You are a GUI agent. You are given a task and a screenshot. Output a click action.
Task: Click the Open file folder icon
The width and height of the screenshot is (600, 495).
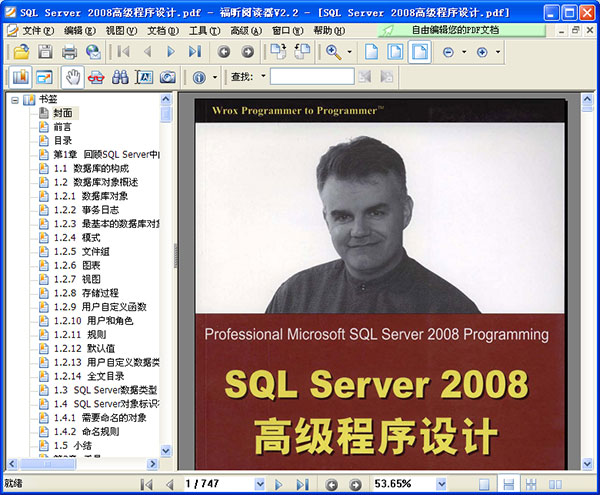[x=21, y=52]
